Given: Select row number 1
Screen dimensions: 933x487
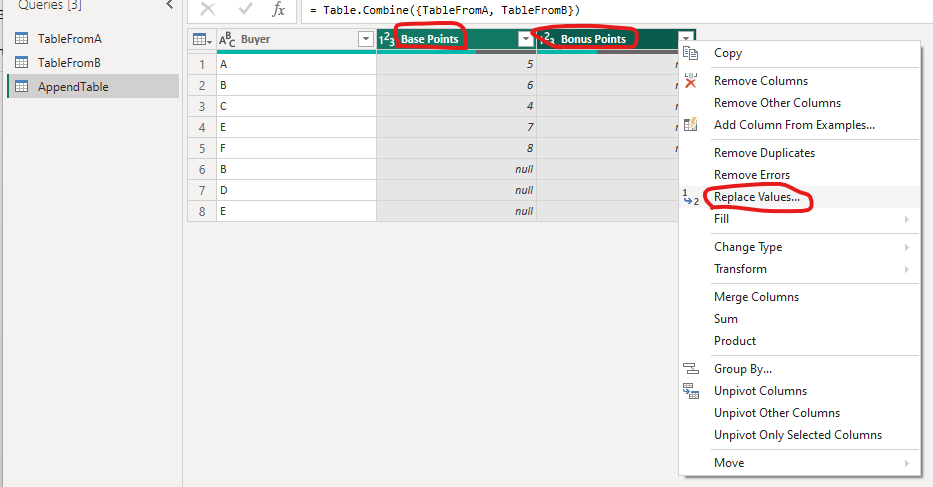Looking at the screenshot, I should 202,64.
